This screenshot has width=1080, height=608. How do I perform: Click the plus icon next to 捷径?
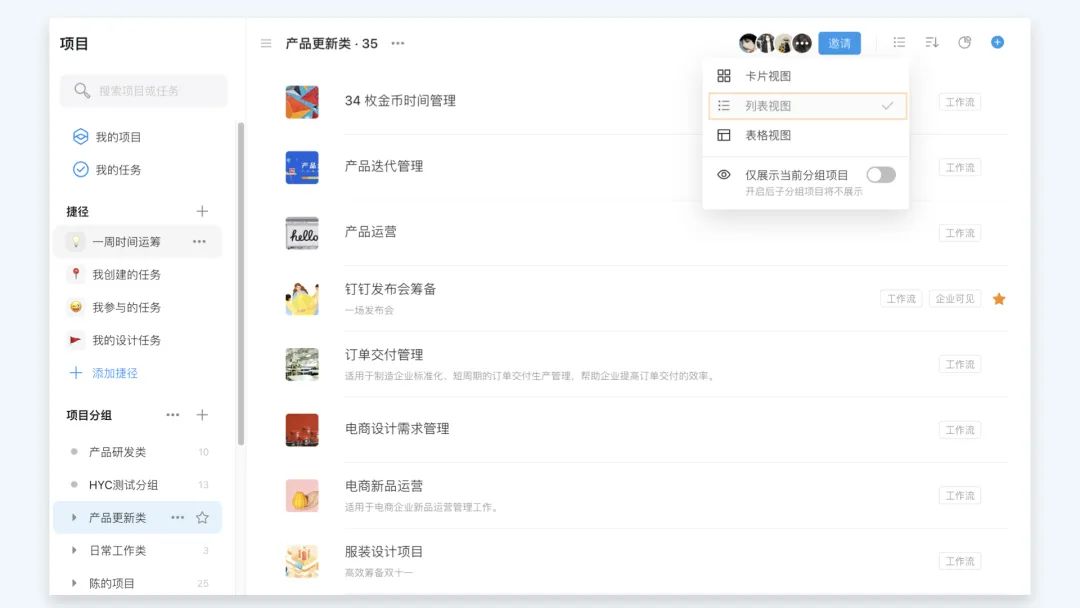tap(202, 211)
